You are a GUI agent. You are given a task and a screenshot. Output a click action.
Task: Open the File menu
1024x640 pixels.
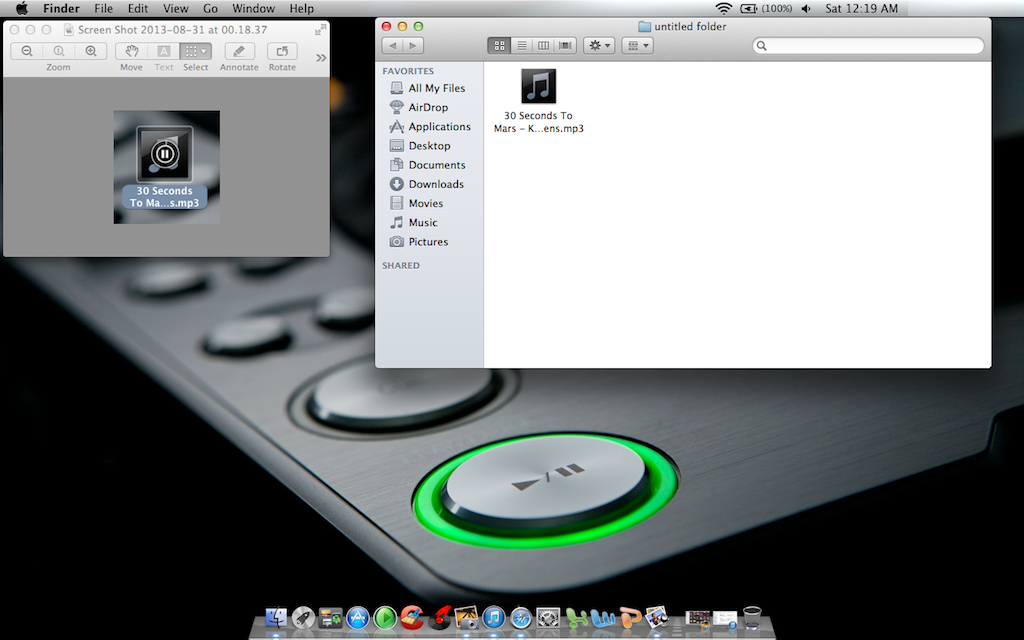click(103, 8)
